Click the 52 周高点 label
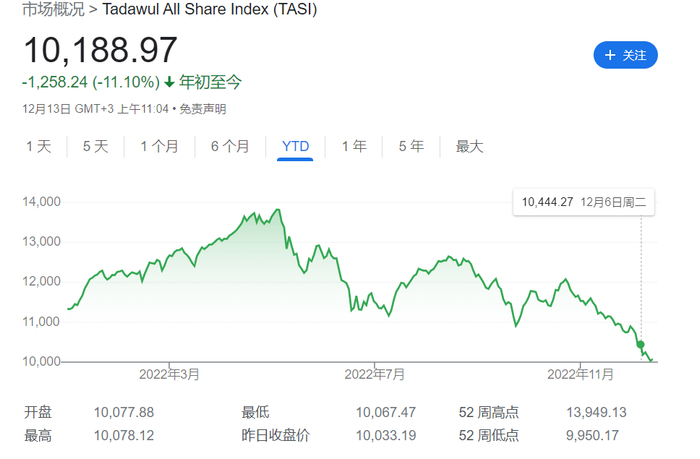The image size is (700, 459). [x=488, y=412]
